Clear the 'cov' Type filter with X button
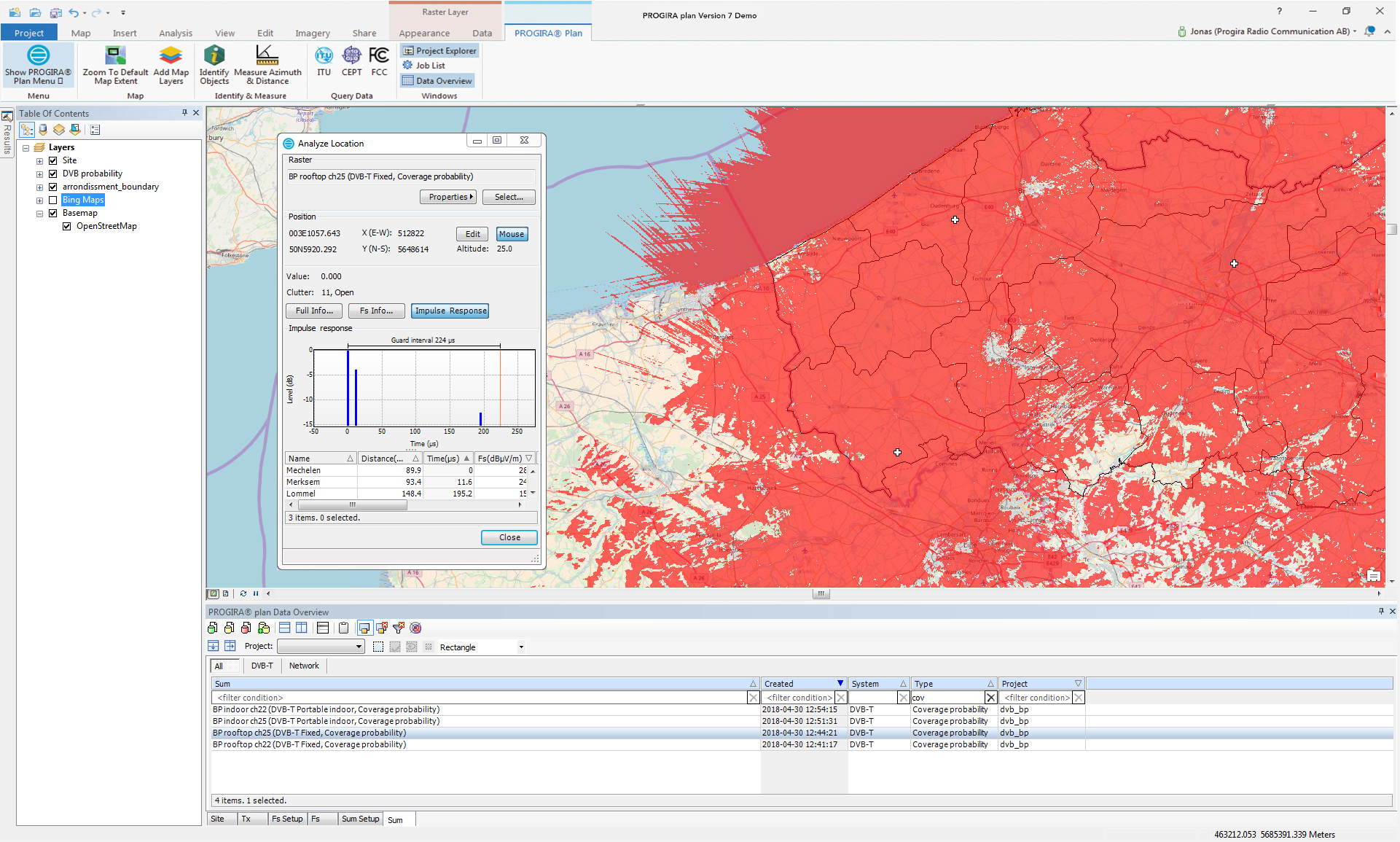Image resolution: width=1400 pixels, height=842 pixels. (990, 698)
